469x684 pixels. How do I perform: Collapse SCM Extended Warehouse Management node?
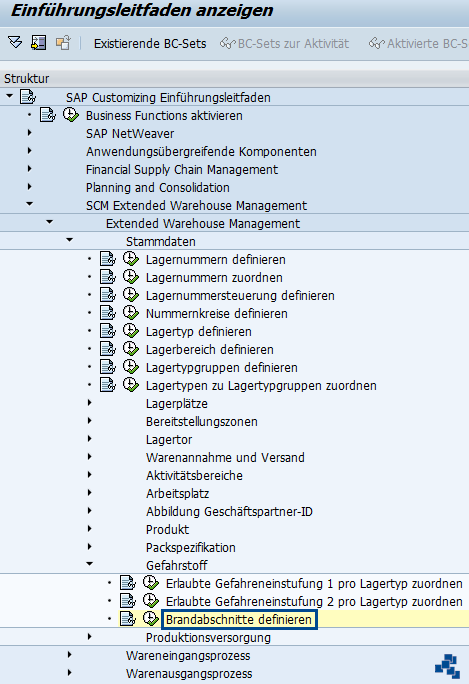(30, 204)
